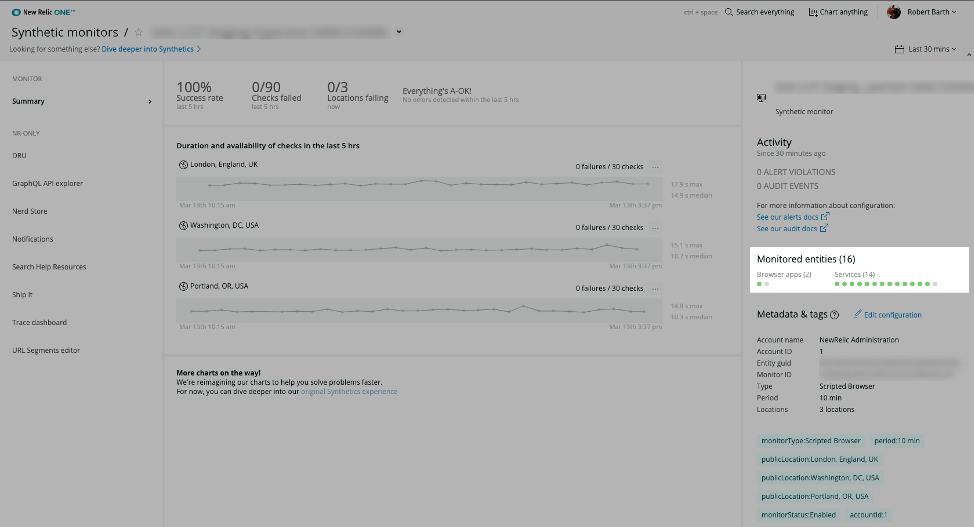The height and width of the screenshot is (527, 974).
Task: Click the Washington, DC, USA duration chart
Action: (x=419, y=250)
